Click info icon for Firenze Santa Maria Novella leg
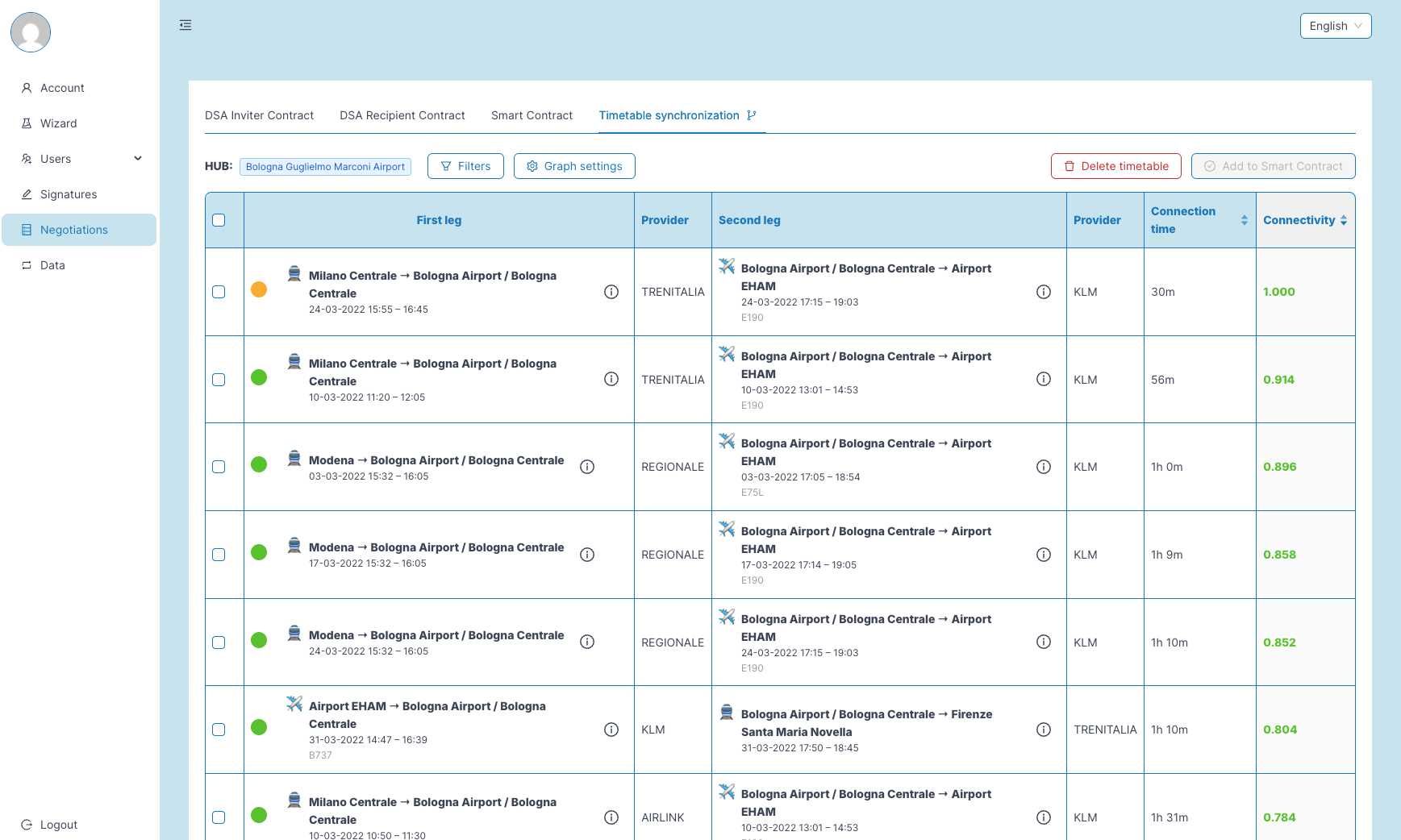Image resolution: width=1401 pixels, height=840 pixels. (x=1043, y=730)
